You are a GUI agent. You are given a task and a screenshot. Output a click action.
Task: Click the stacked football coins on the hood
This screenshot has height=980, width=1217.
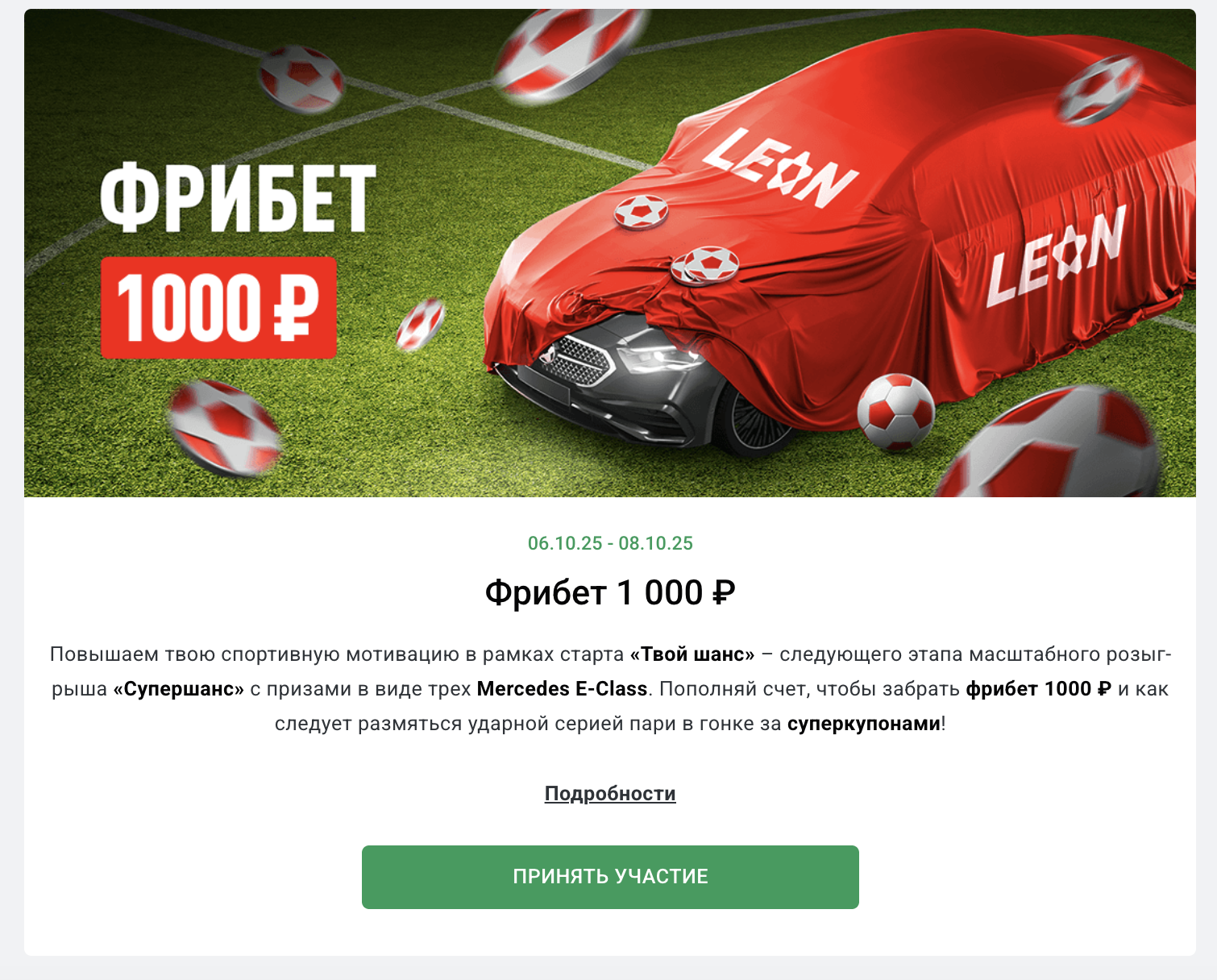[705, 265]
